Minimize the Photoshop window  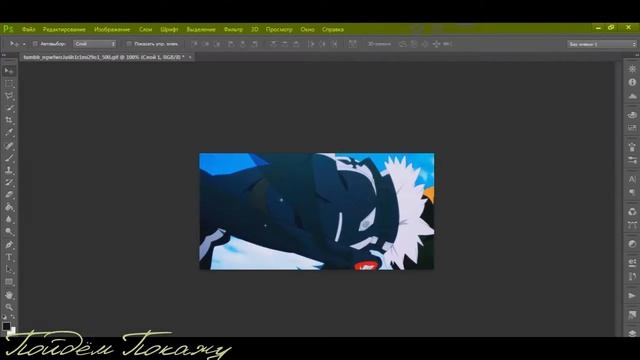[x=598, y=28]
